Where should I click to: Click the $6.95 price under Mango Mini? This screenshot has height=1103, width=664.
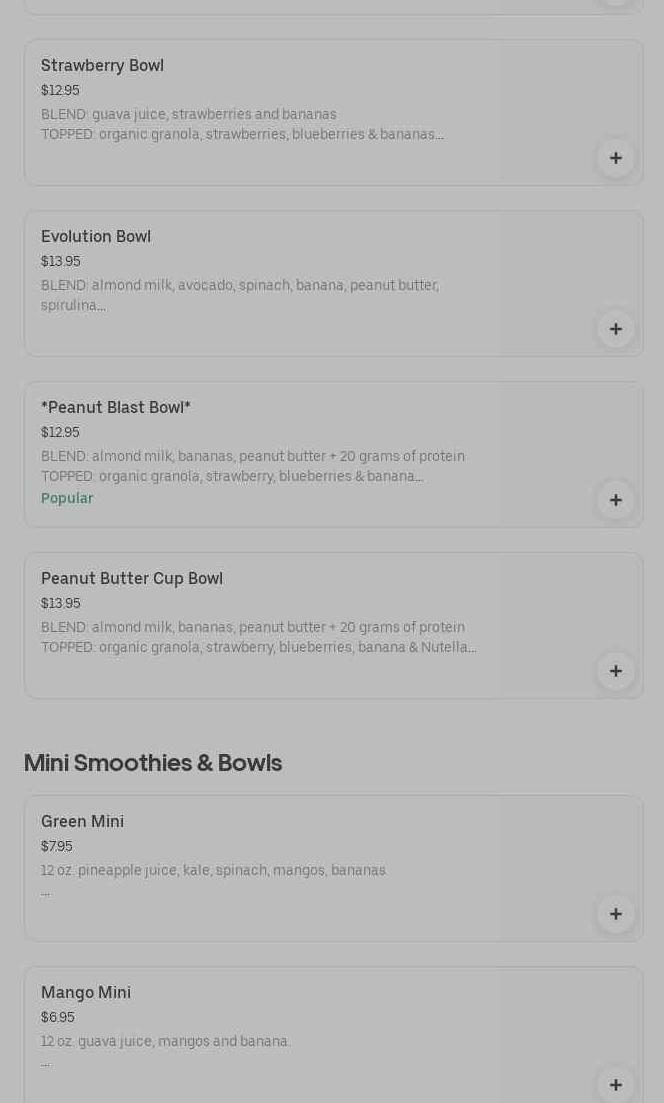pos(58,1017)
